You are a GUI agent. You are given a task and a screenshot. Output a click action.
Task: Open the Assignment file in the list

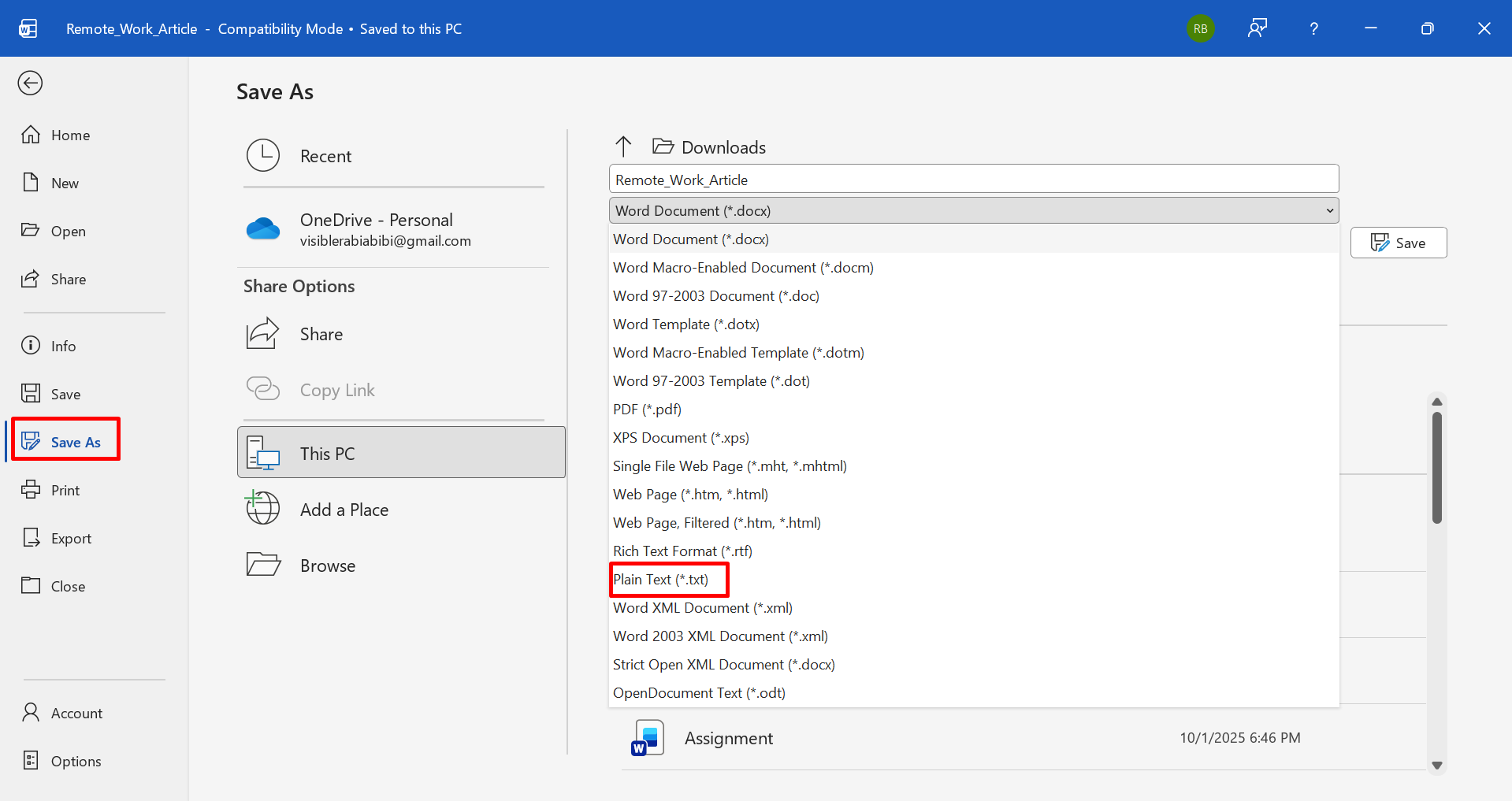pyautogui.click(x=1023, y=738)
